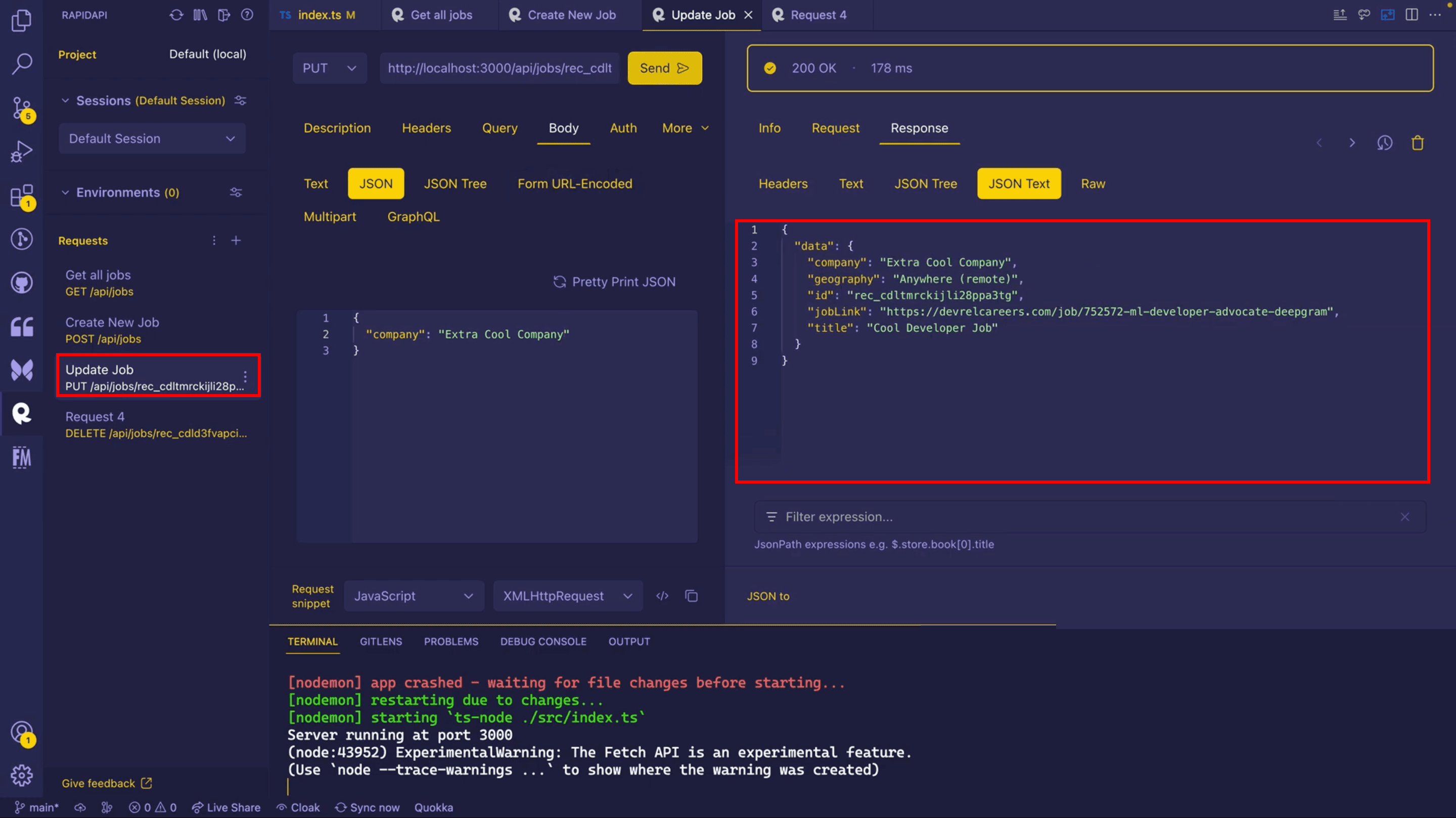Start Live Share from status bar
Screen dimensions: 1456x818
(226, 808)
